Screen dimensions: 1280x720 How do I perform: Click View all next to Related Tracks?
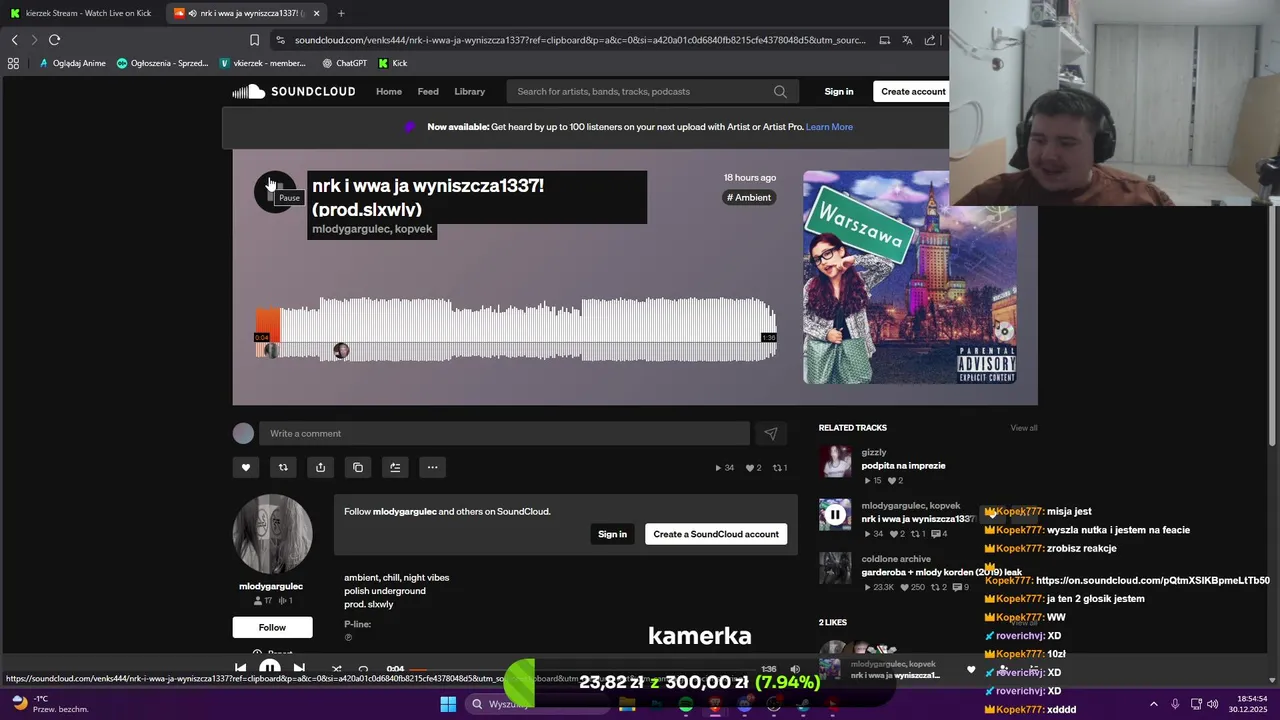[1023, 428]
